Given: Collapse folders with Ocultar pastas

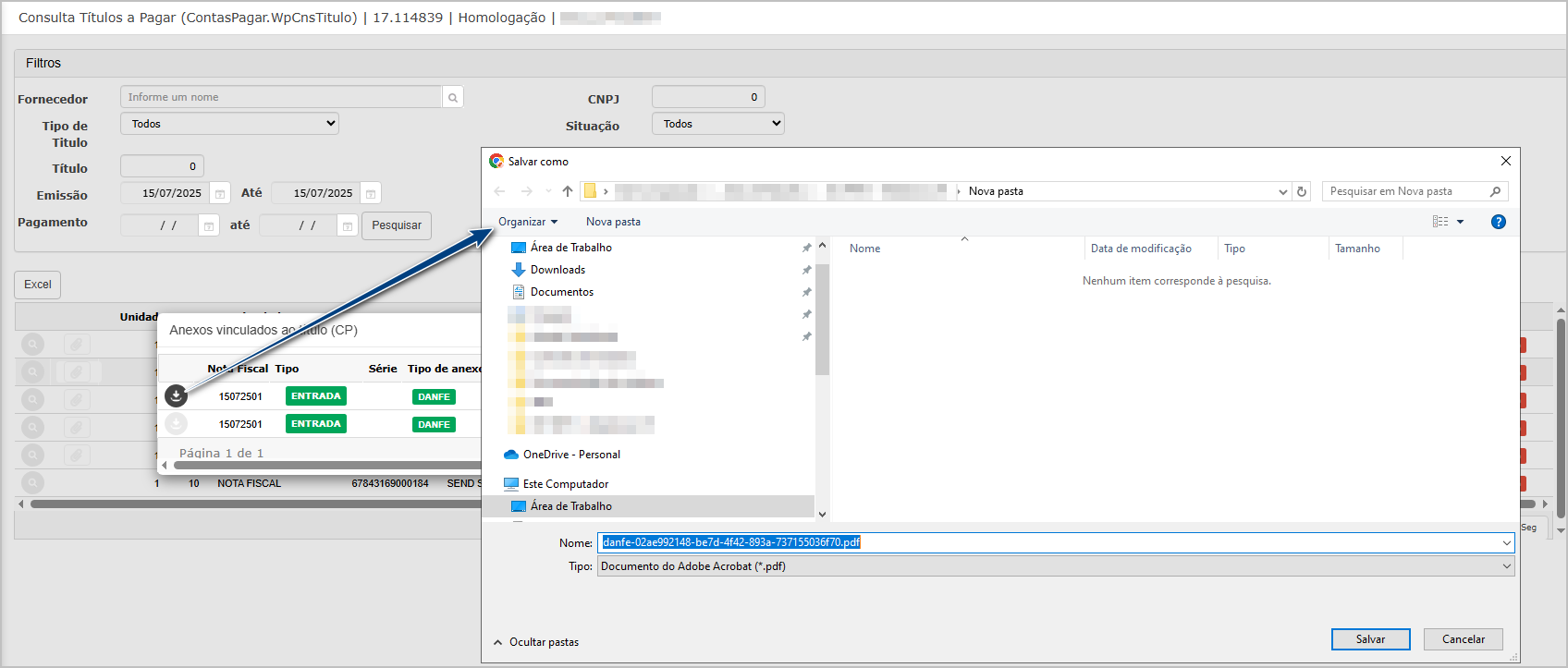Looking at the screenshot, I should (x=536, y=642).
